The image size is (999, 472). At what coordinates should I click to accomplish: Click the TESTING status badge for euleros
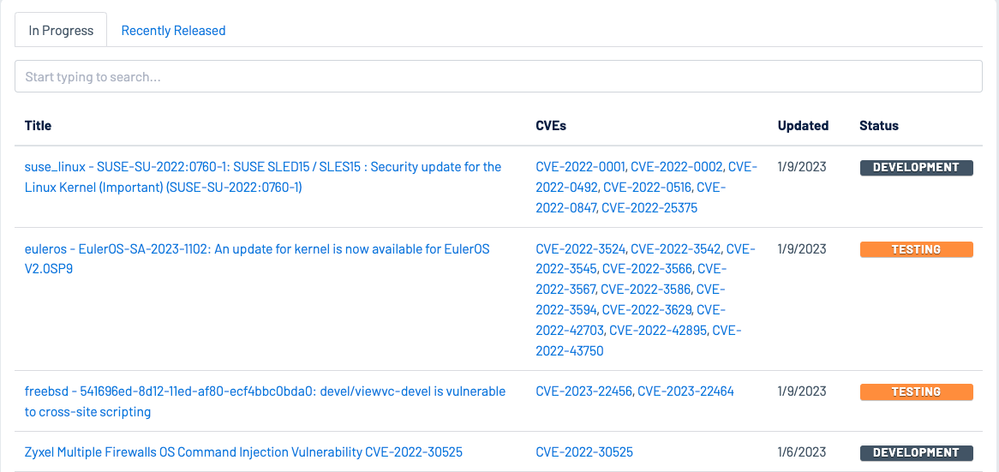[916, 249]
